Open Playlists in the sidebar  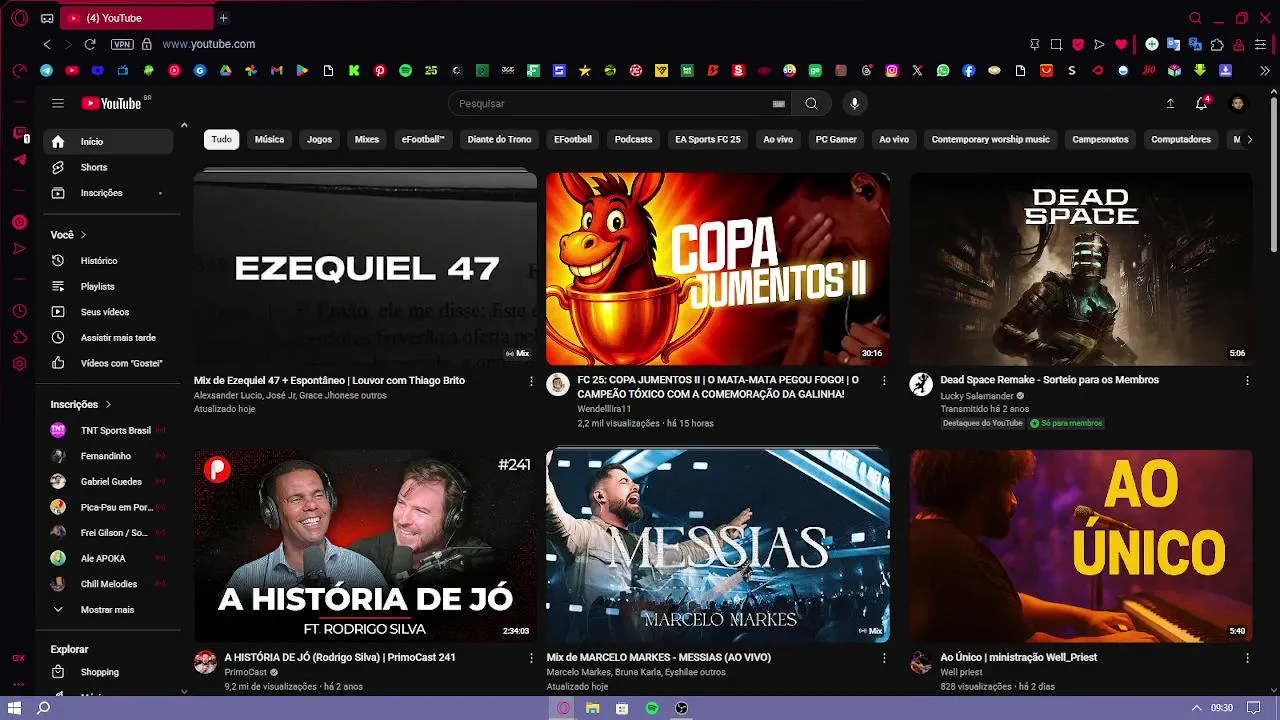(108, 286)
